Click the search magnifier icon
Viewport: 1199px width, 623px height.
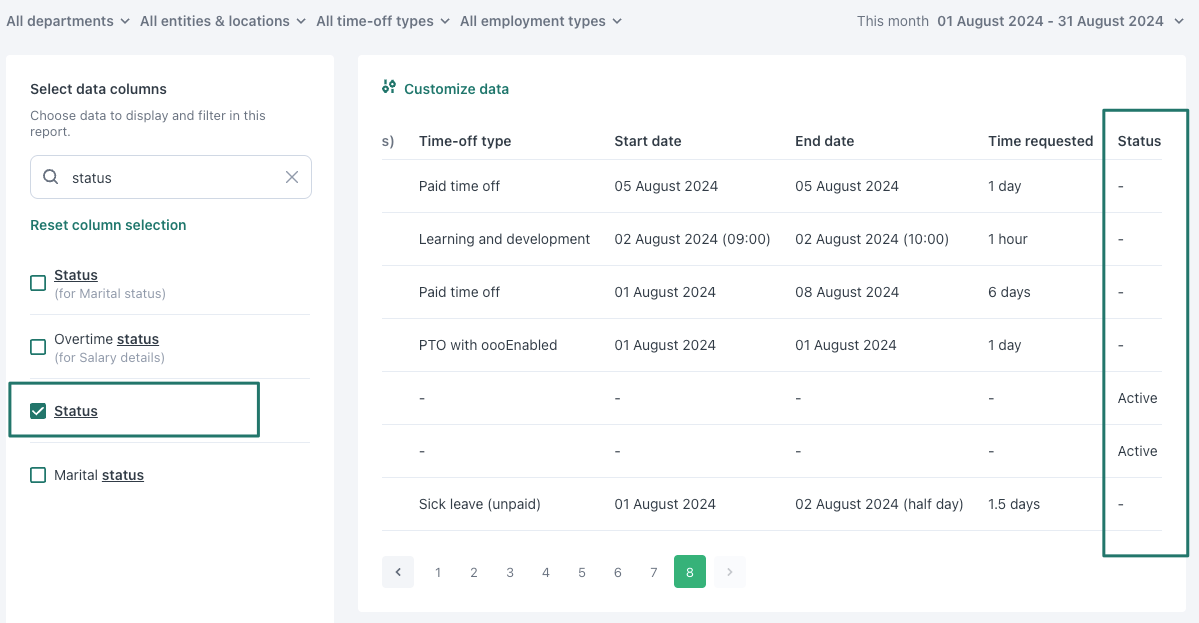50,176
